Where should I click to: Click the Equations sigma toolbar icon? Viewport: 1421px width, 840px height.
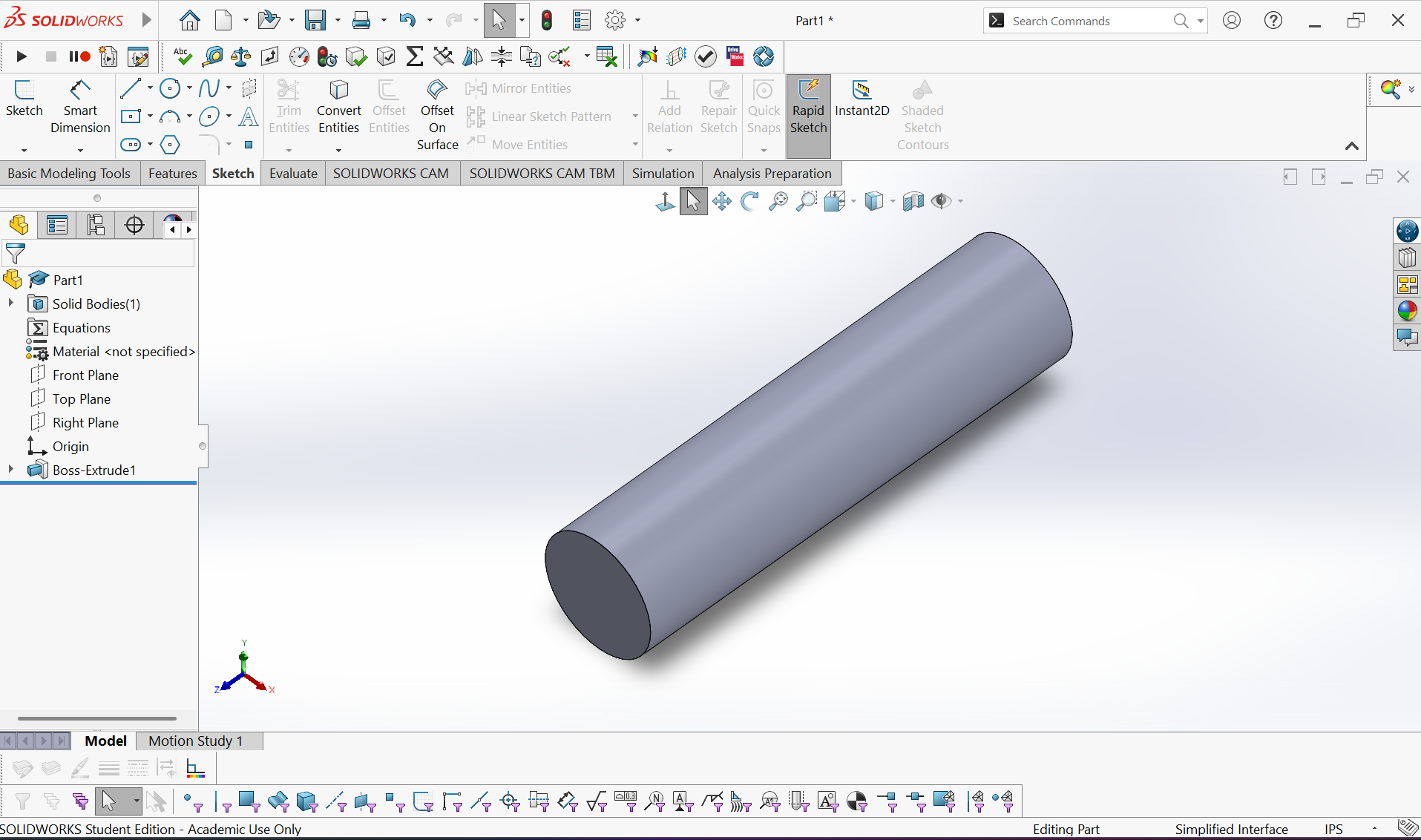point(415,56)
